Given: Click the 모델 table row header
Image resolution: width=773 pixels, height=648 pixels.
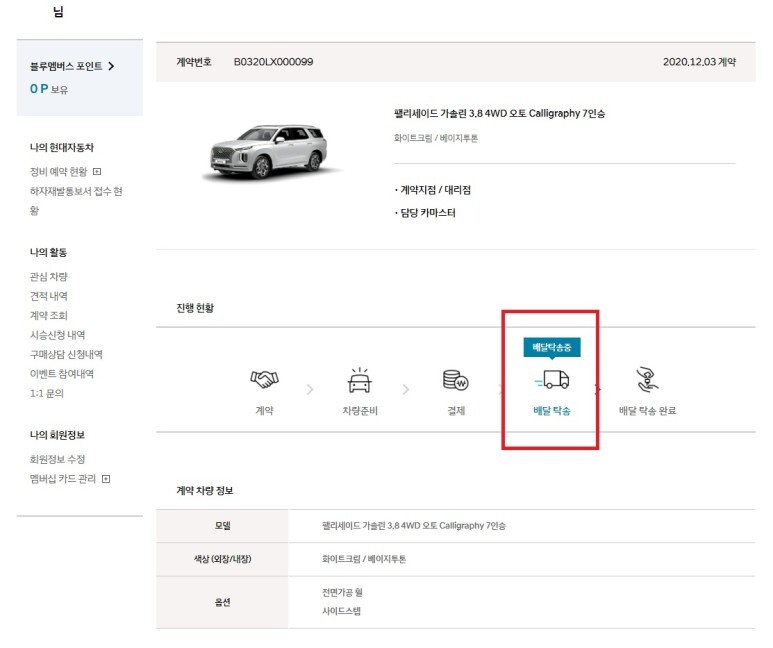Looking at the screenshot, I should click(222, 526).
